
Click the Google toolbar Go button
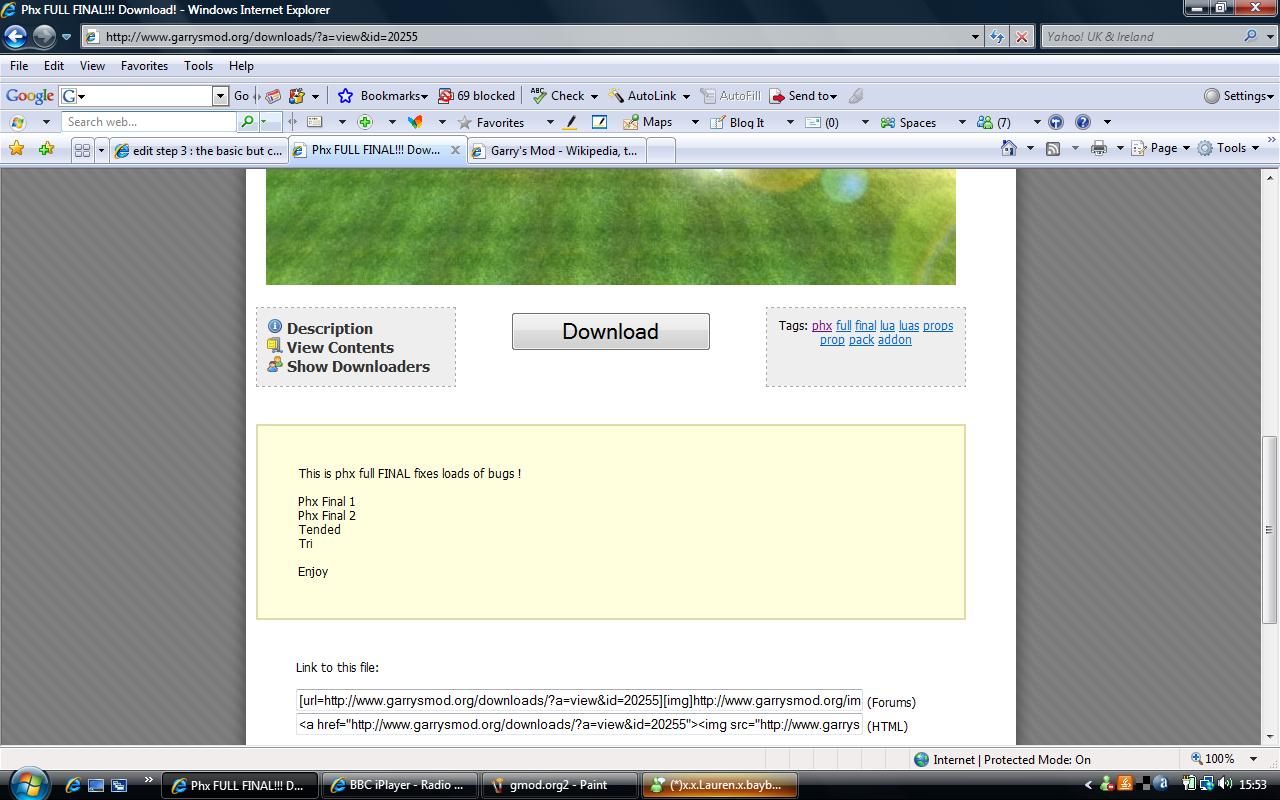241,96
